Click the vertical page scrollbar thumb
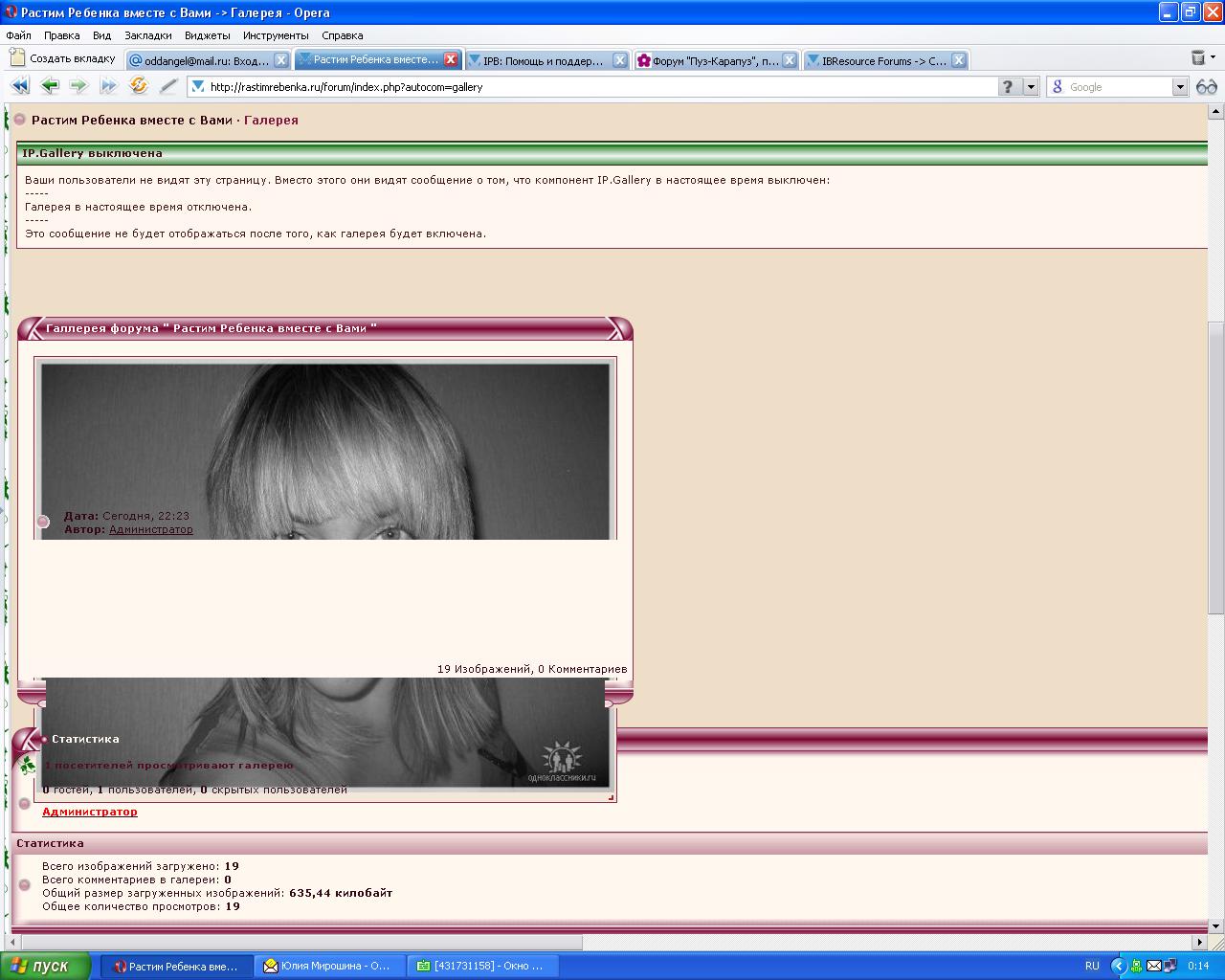Viewport: 1225px width, 980px height. click(x=1216, y=468)
